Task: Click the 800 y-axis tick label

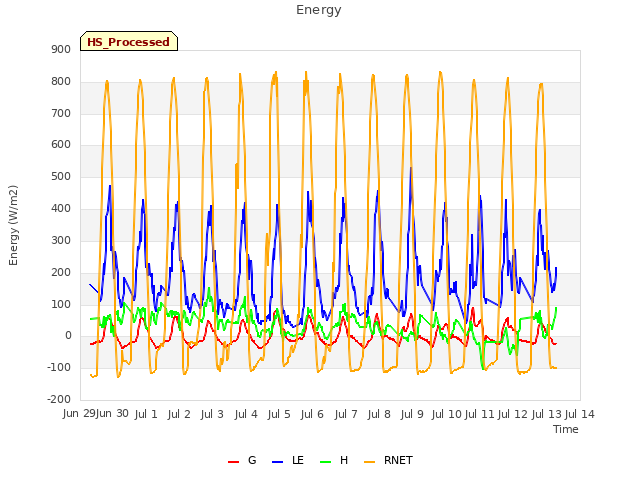Action: coord(61,82)
